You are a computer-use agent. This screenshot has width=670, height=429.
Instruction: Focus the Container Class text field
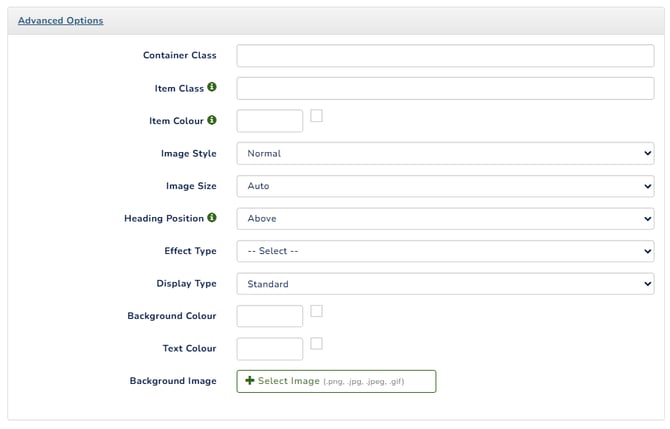coord(445,56)
